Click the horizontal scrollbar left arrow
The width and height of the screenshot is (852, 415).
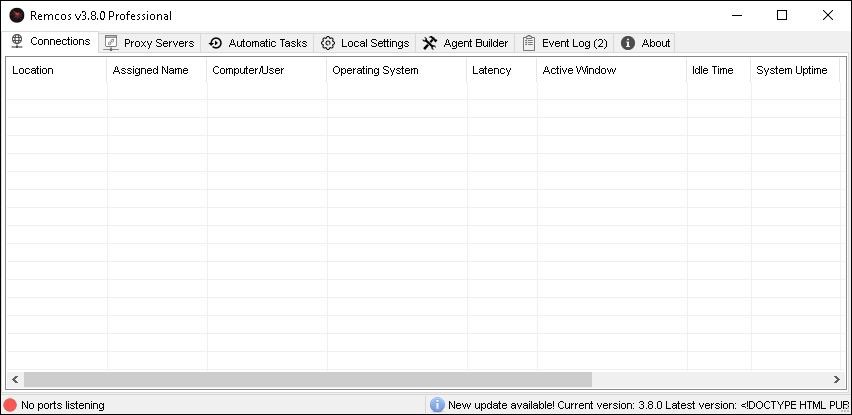(15, 380)
